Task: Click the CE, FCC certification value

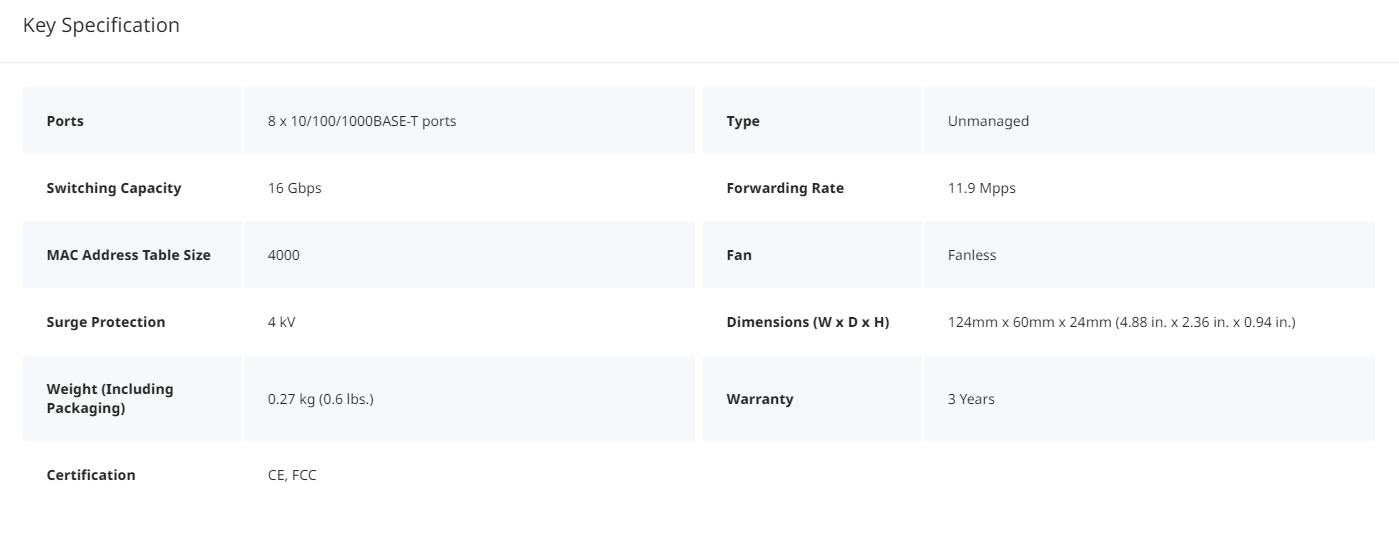Action: (292, 475)
